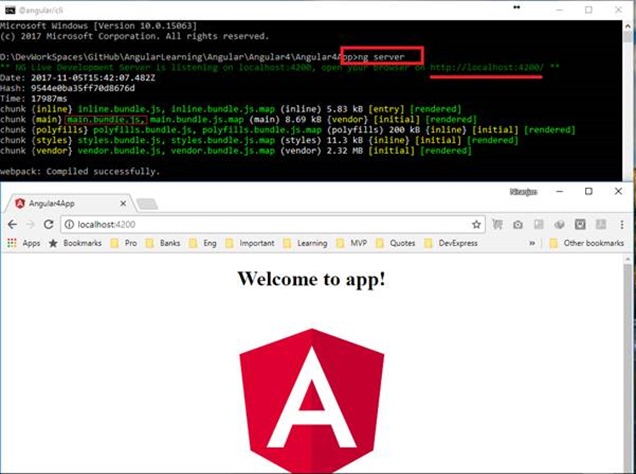Image resolution: width=636 pixels, height=474 pixels.
Task: Click the Angular logo image
Action: point(312,401)
